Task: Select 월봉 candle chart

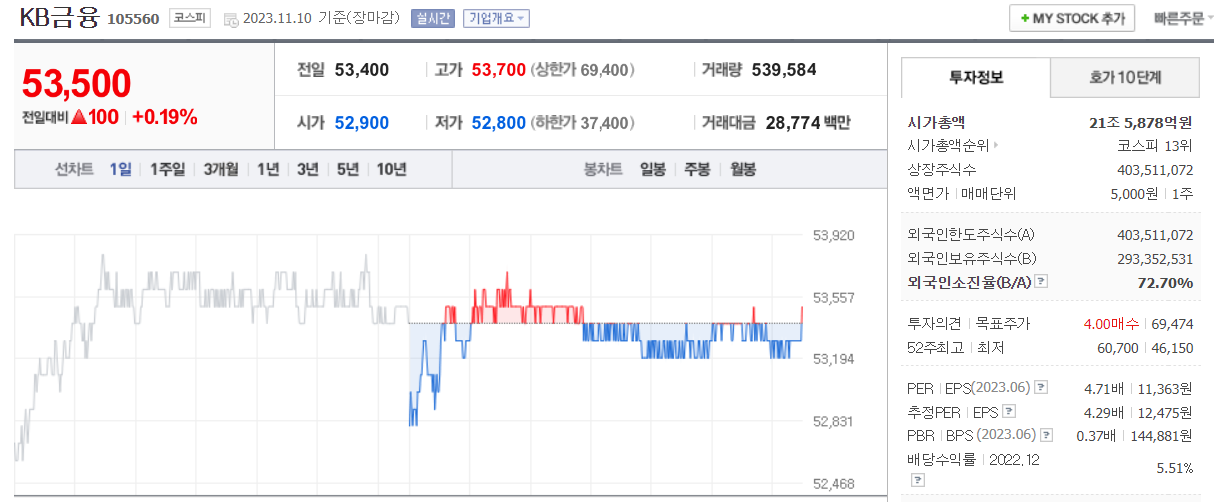Action: [x=743, y=169]
